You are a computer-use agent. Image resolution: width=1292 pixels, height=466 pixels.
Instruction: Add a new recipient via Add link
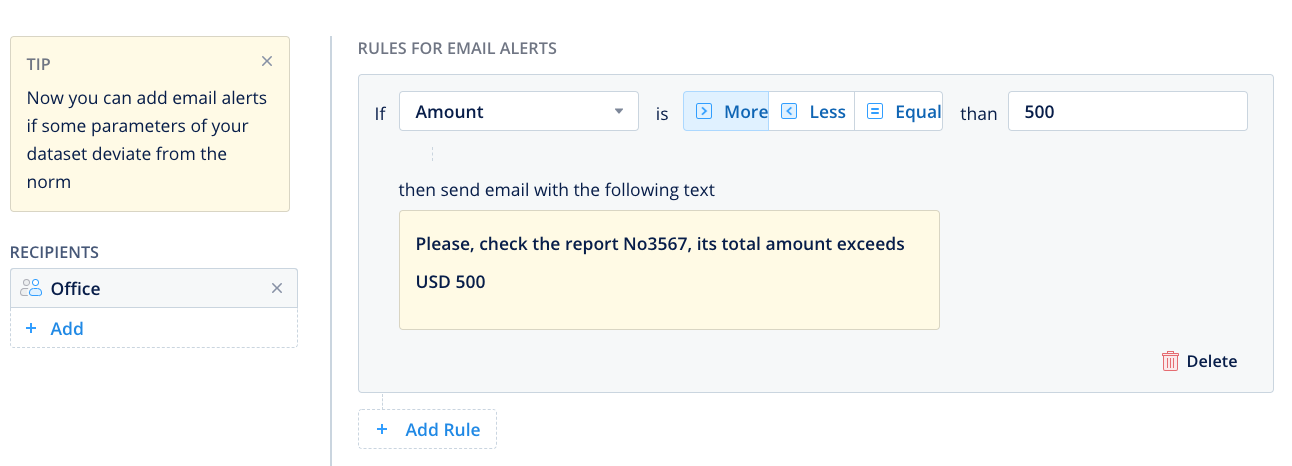tap(67, 328)
